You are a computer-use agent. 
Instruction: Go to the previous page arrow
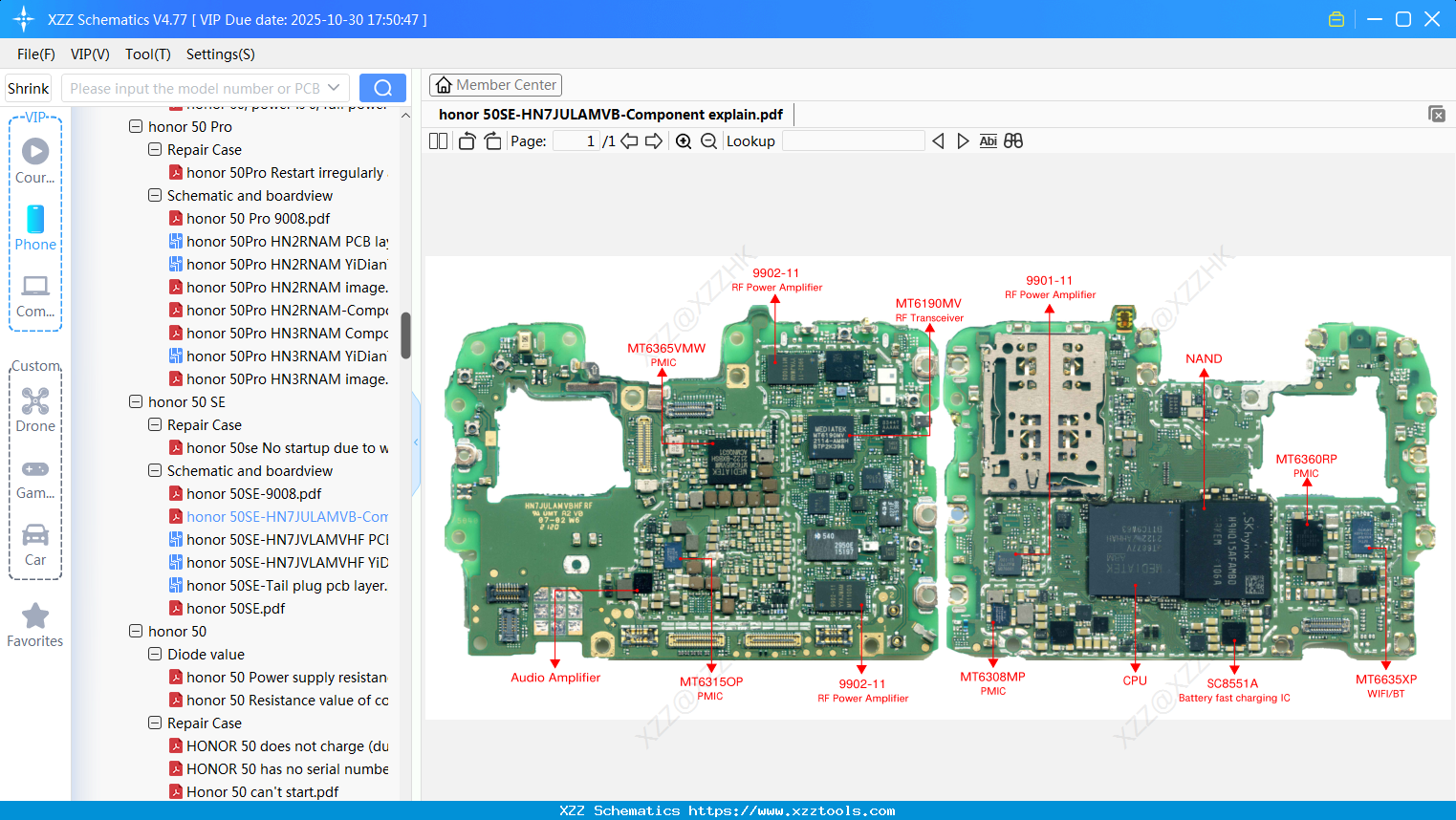pos(629,141)
